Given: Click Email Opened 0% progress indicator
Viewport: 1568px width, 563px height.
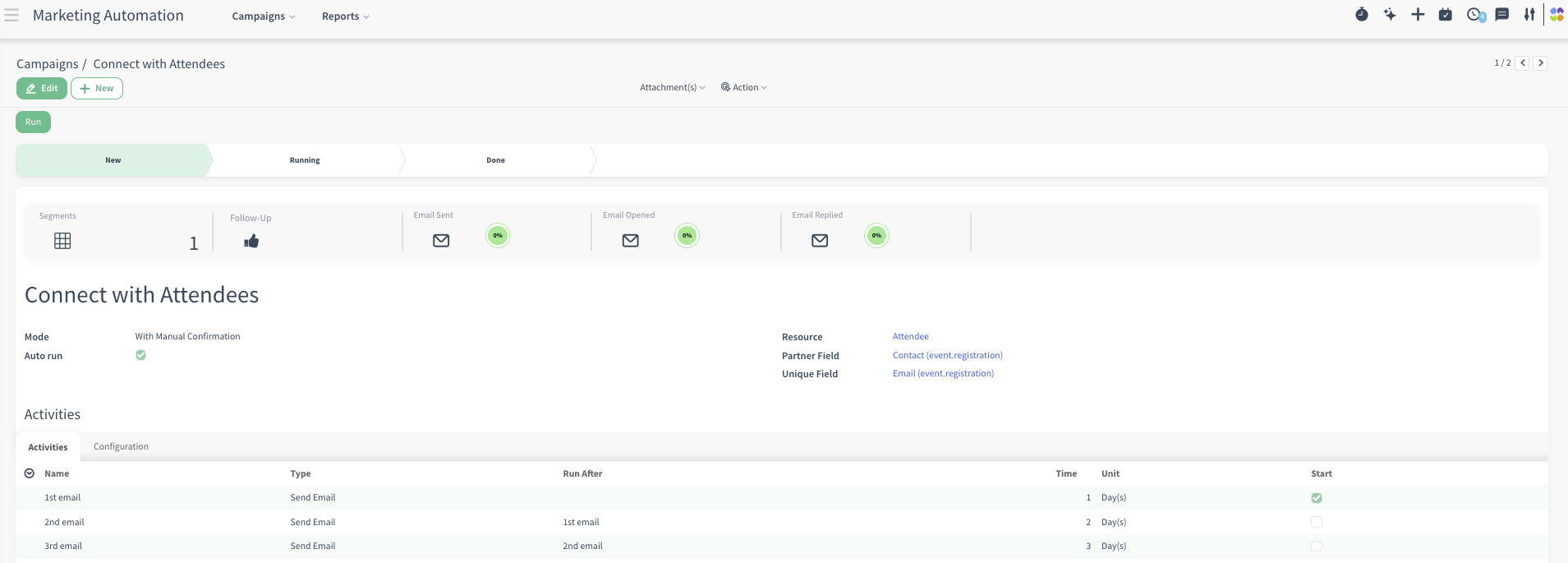Looking at the screenshot, I should coord(687,236).
